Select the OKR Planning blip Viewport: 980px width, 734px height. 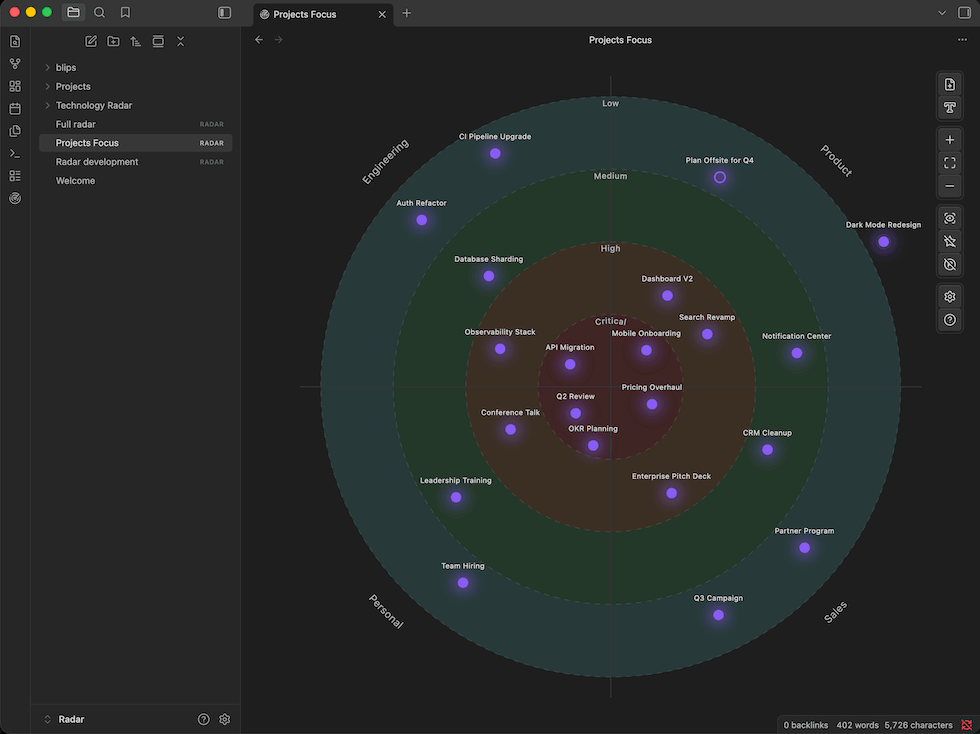click(x=593, y=445)
